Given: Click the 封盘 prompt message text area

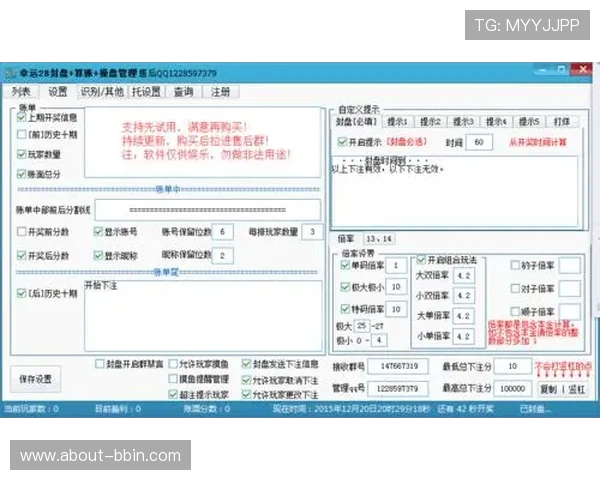Looking at the screenshot, I should 455,191.
